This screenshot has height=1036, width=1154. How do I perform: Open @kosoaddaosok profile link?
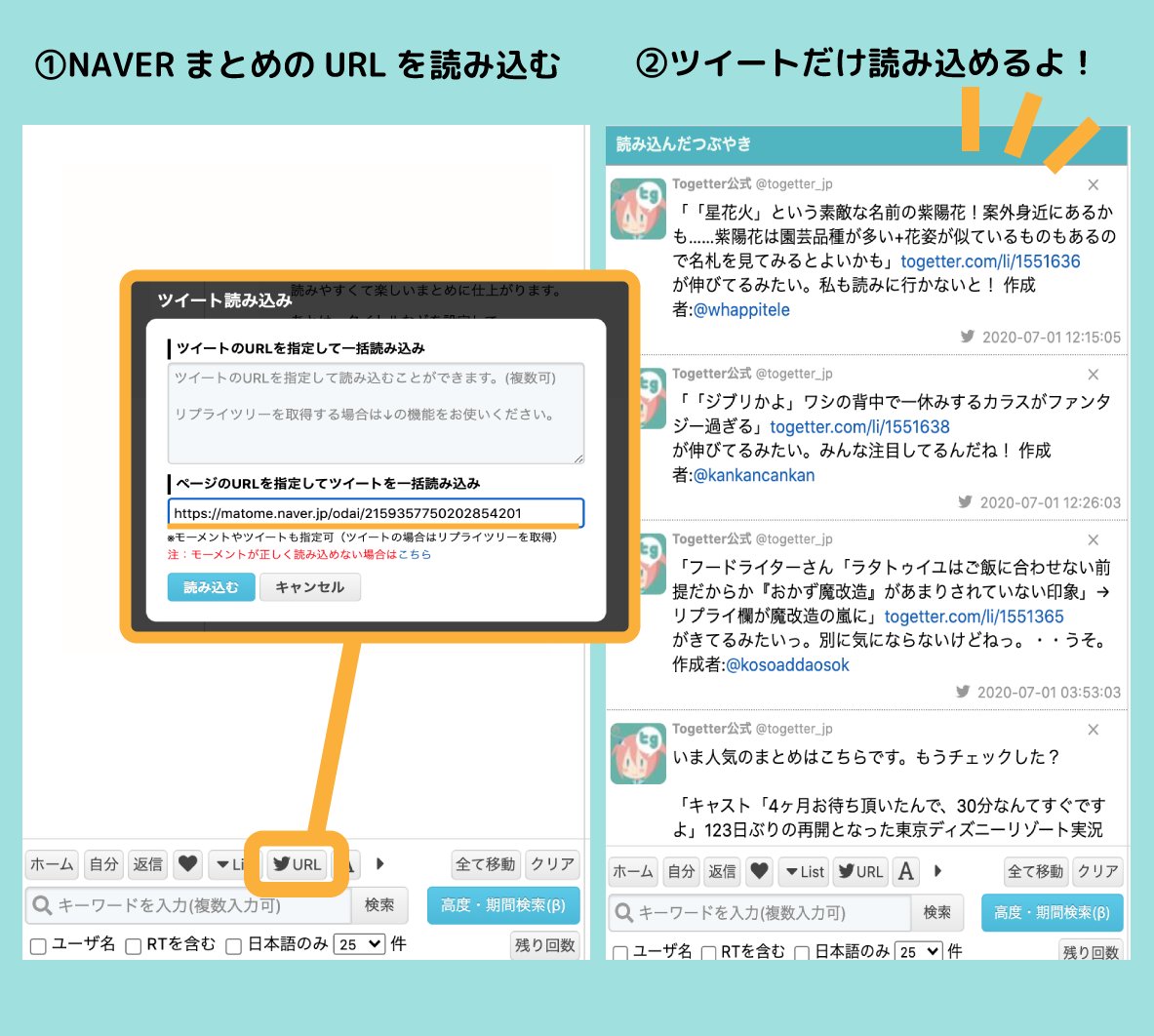tap(787, 665)
